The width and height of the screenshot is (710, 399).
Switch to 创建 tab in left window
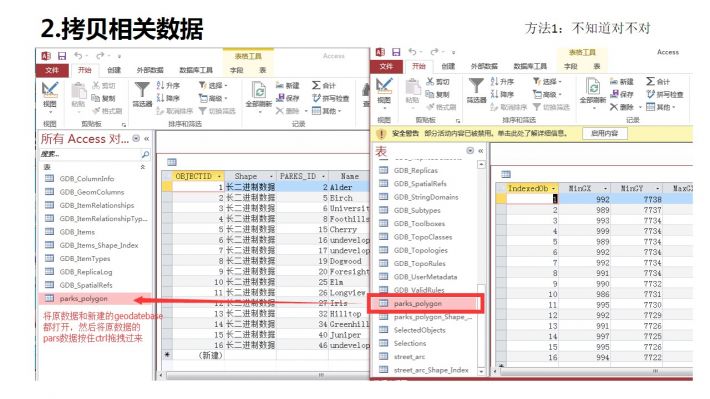(x=114, y=70)
